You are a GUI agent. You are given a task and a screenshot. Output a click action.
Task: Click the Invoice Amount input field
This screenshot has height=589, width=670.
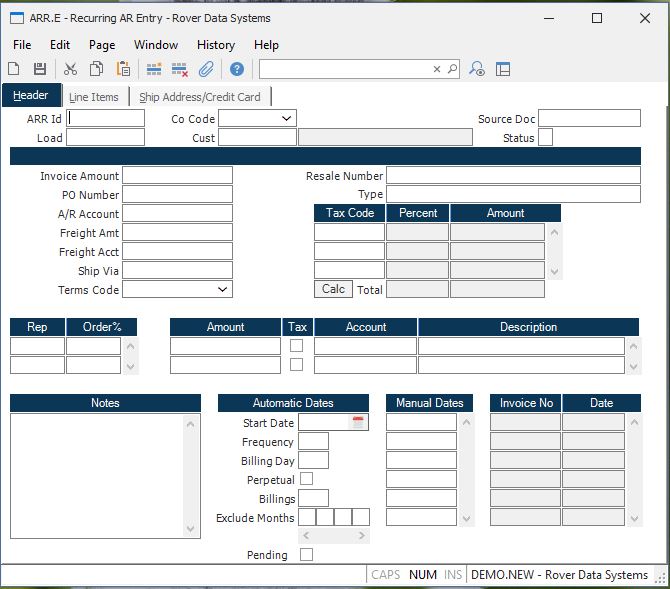click(x=177, y=176)
